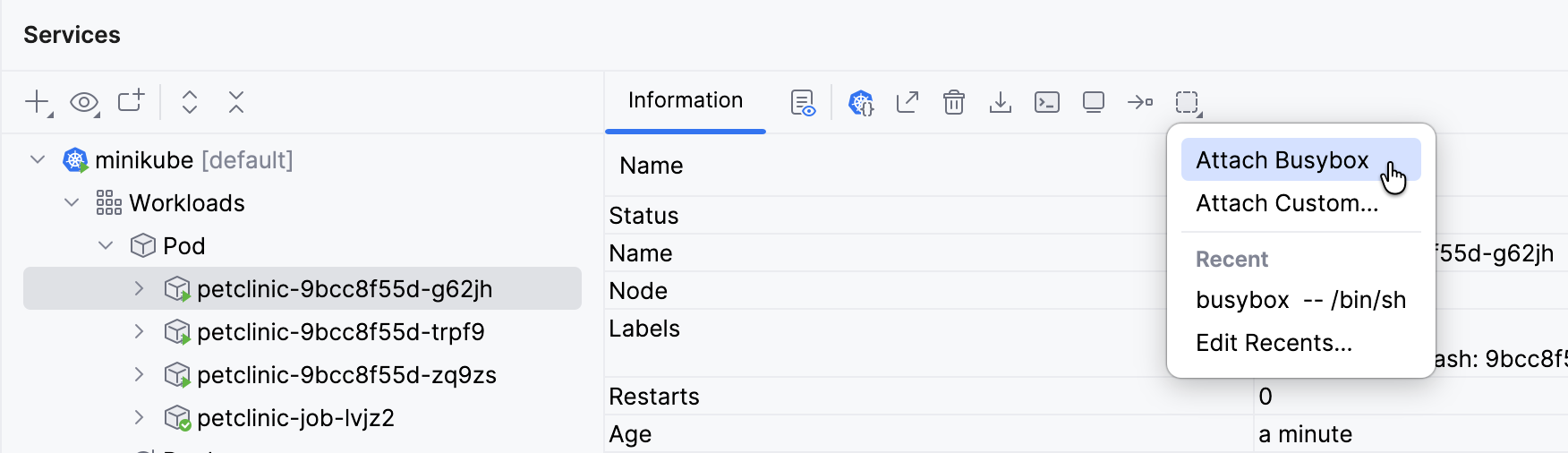This screenshot has width=1568, height=453.
Task: Collapse the Pod tree node
Action: click(x=106, y=245)
